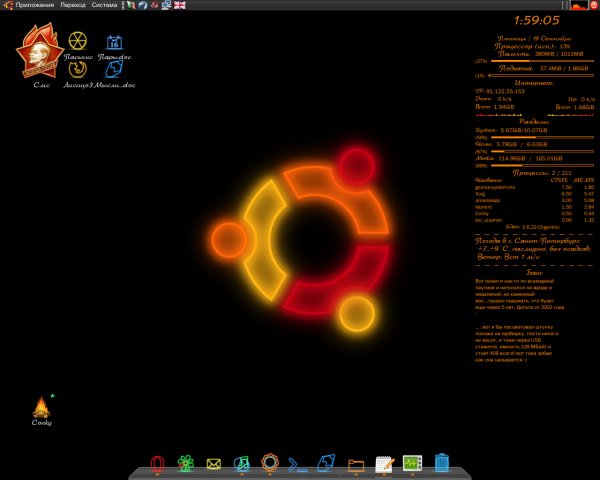Open the Opera browser in the dock
The image size is (600, 480).
157,463
